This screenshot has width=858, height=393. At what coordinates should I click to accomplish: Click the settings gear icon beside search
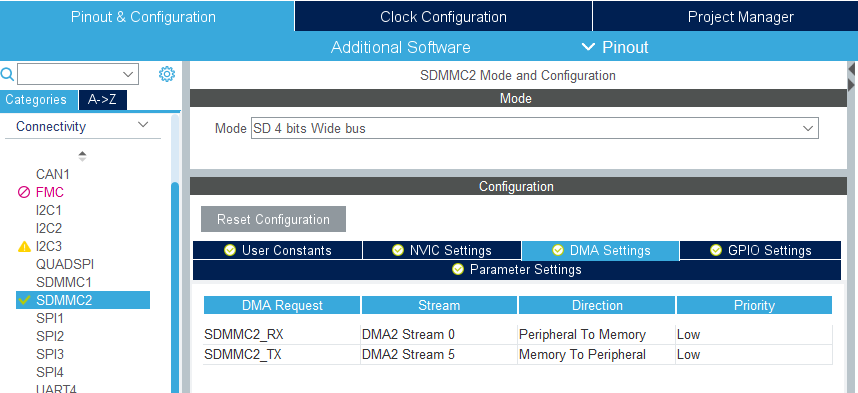(x=167, y=74)
